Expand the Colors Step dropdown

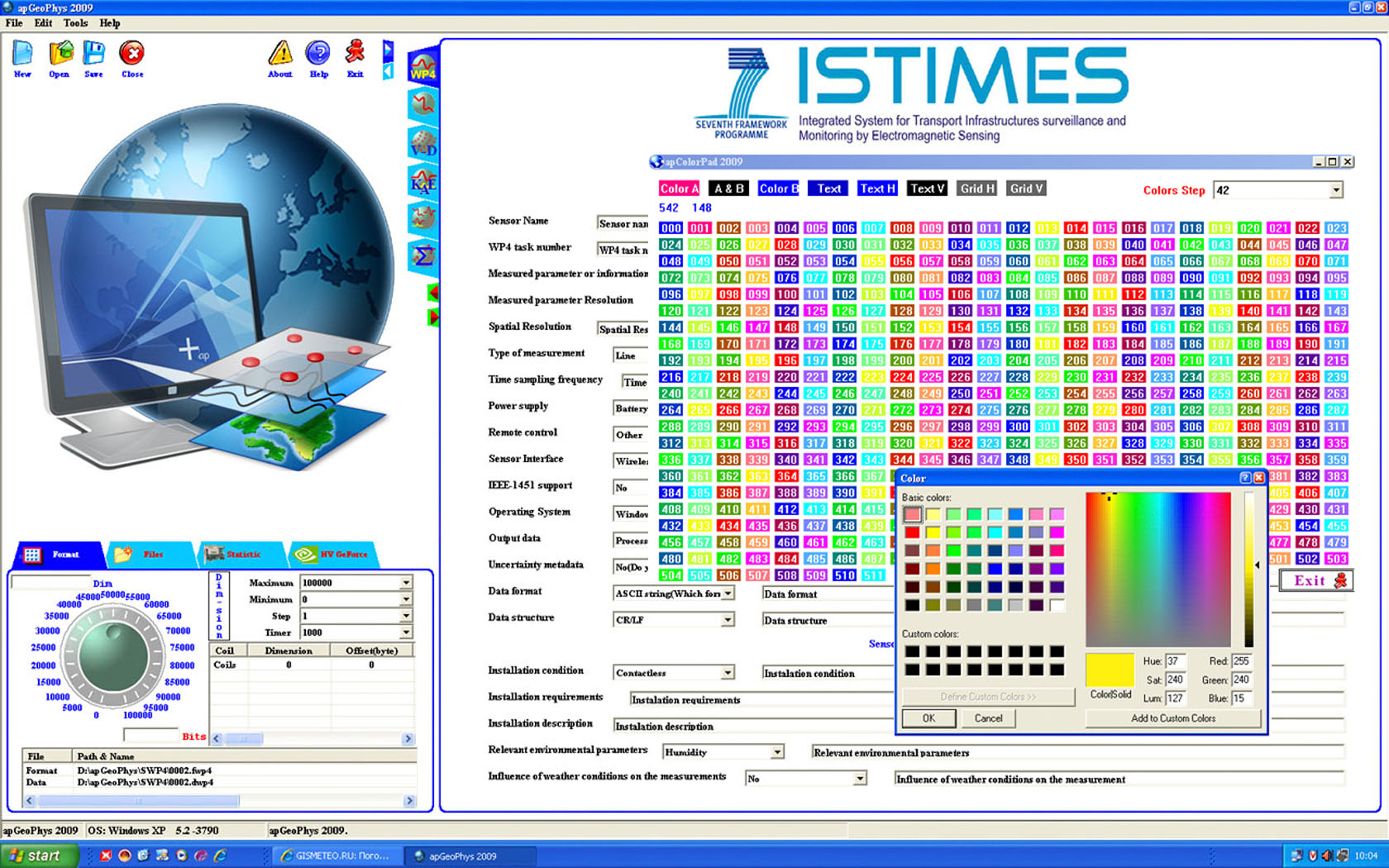1335,191
